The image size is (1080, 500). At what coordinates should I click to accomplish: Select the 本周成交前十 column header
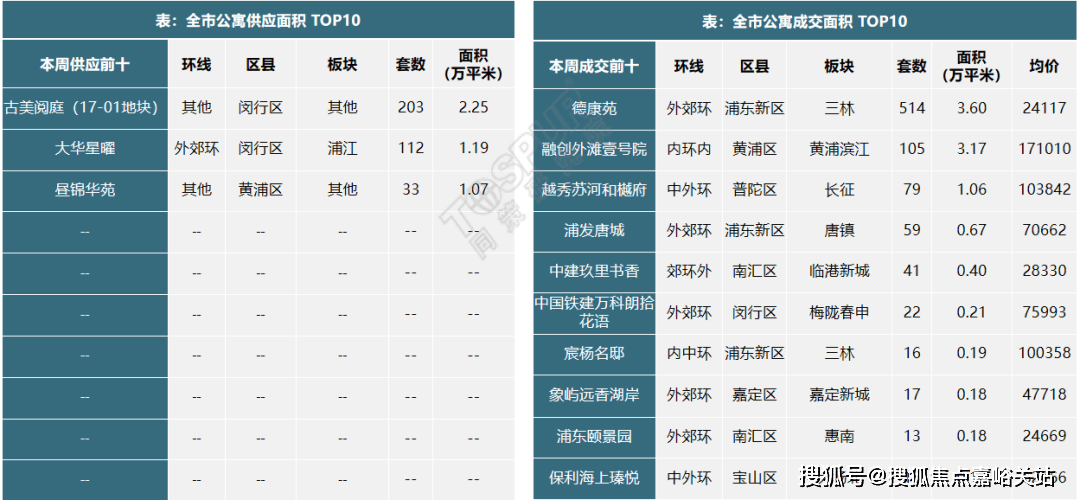pyautogui.click(x=594, y=67)
